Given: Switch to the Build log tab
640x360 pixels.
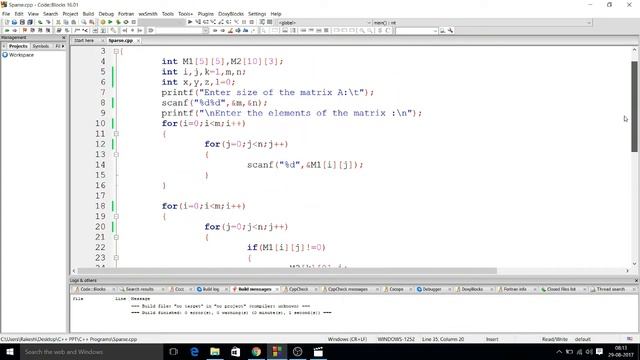Looking at the screenshot, I should [211, 289].
